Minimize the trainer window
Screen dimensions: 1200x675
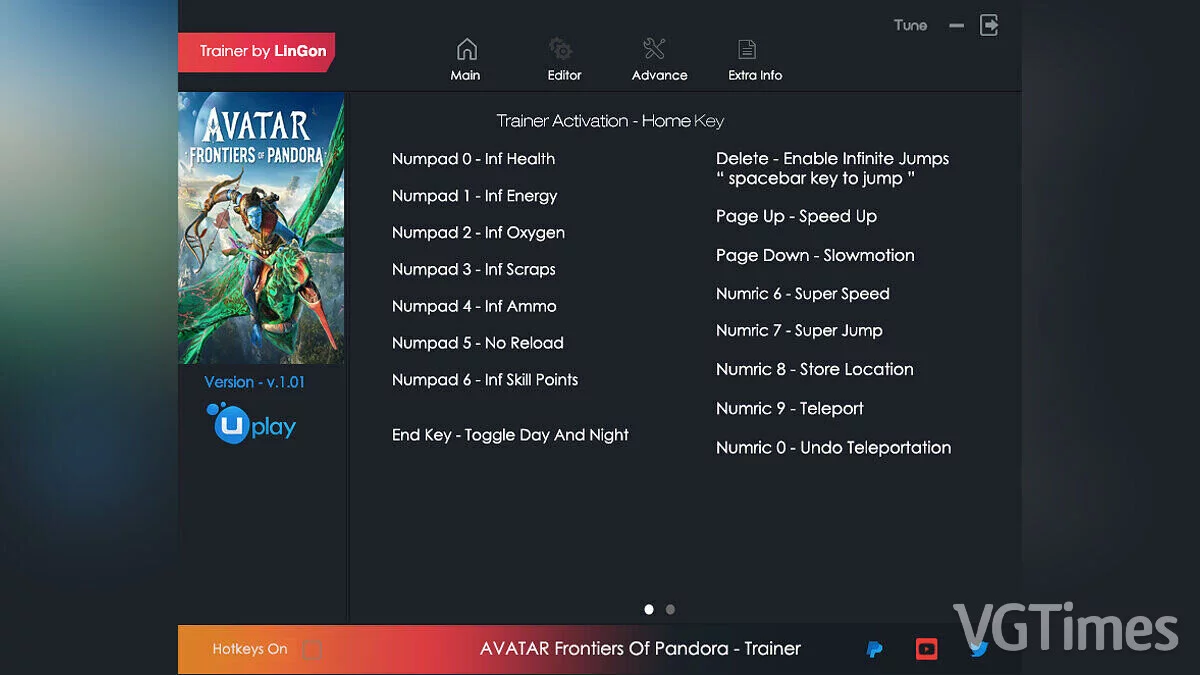click(955, 25)
